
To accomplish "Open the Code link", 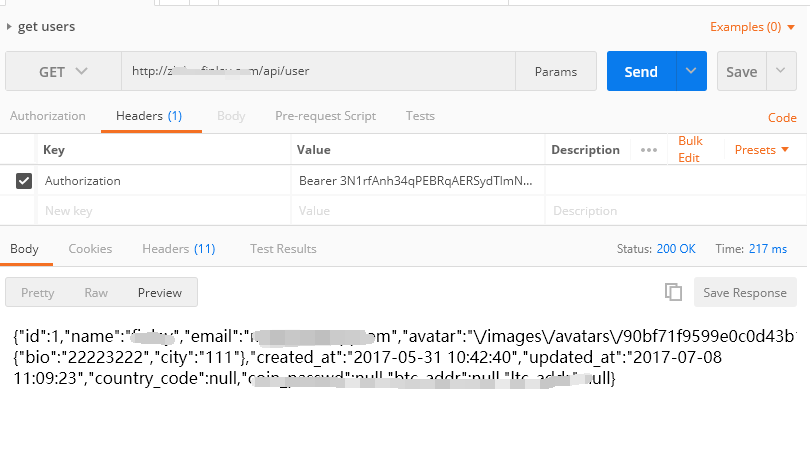I will (x=782, y=118).
